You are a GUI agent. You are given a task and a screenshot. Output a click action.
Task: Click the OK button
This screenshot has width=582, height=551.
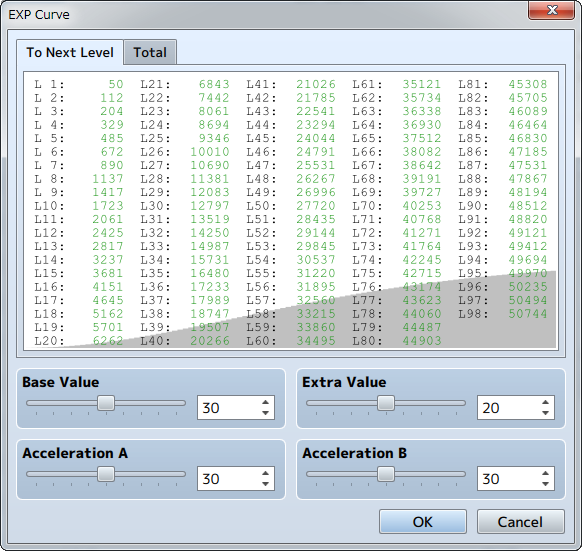(x=423, y=522)
